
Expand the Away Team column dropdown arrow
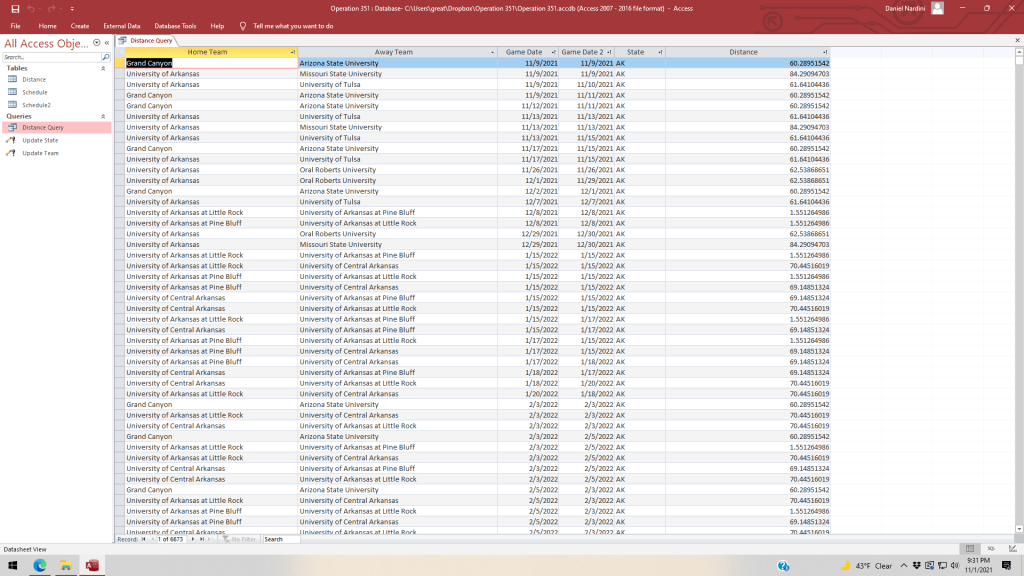[x=492, y=52]
